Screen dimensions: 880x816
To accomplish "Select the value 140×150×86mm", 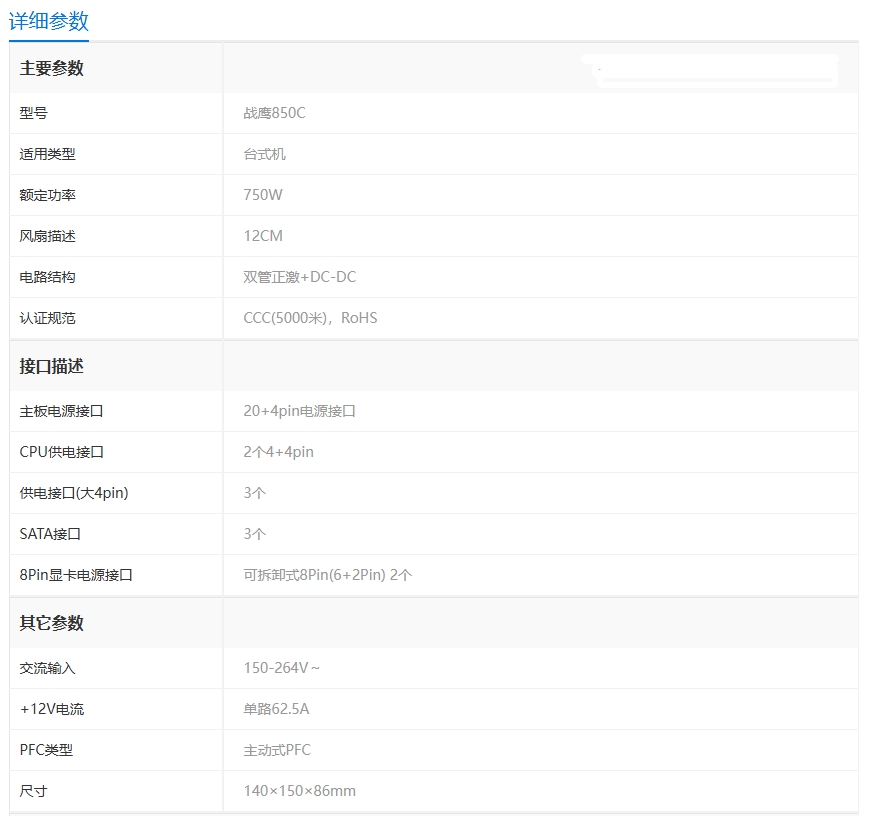I will click(x=300, y=791).
